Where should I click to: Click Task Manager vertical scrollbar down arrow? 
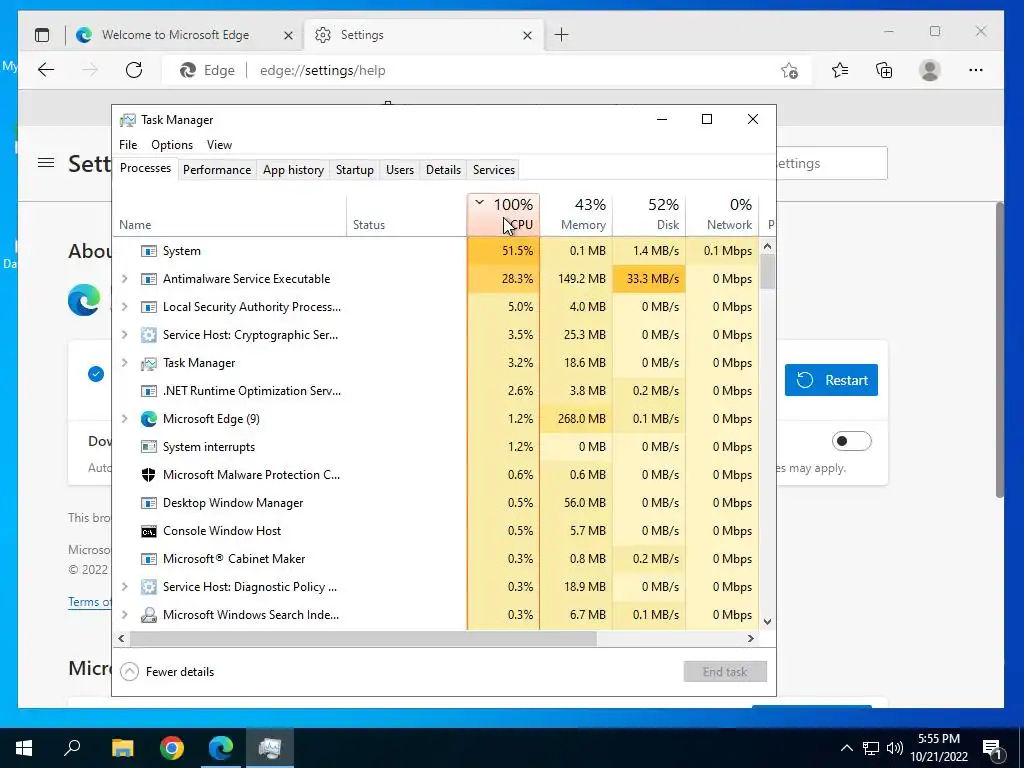tap(768, 622)
